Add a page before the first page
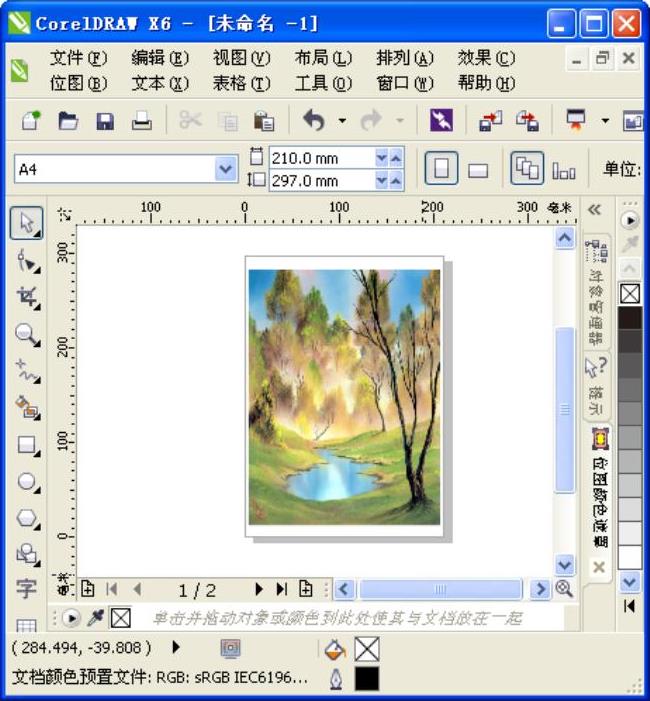 tap(88, 589)
